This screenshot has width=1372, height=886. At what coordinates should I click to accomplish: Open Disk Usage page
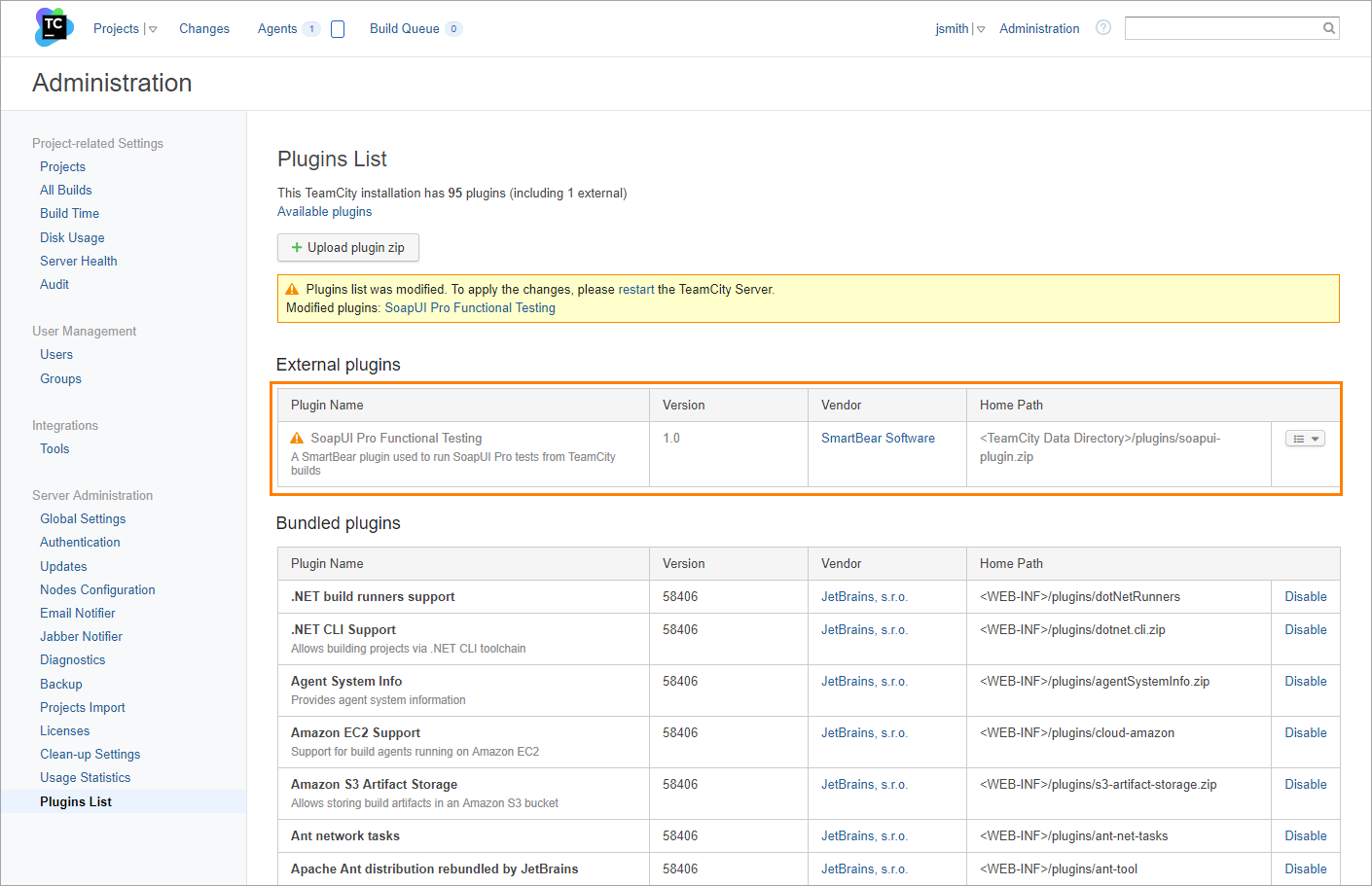[72, 237]
